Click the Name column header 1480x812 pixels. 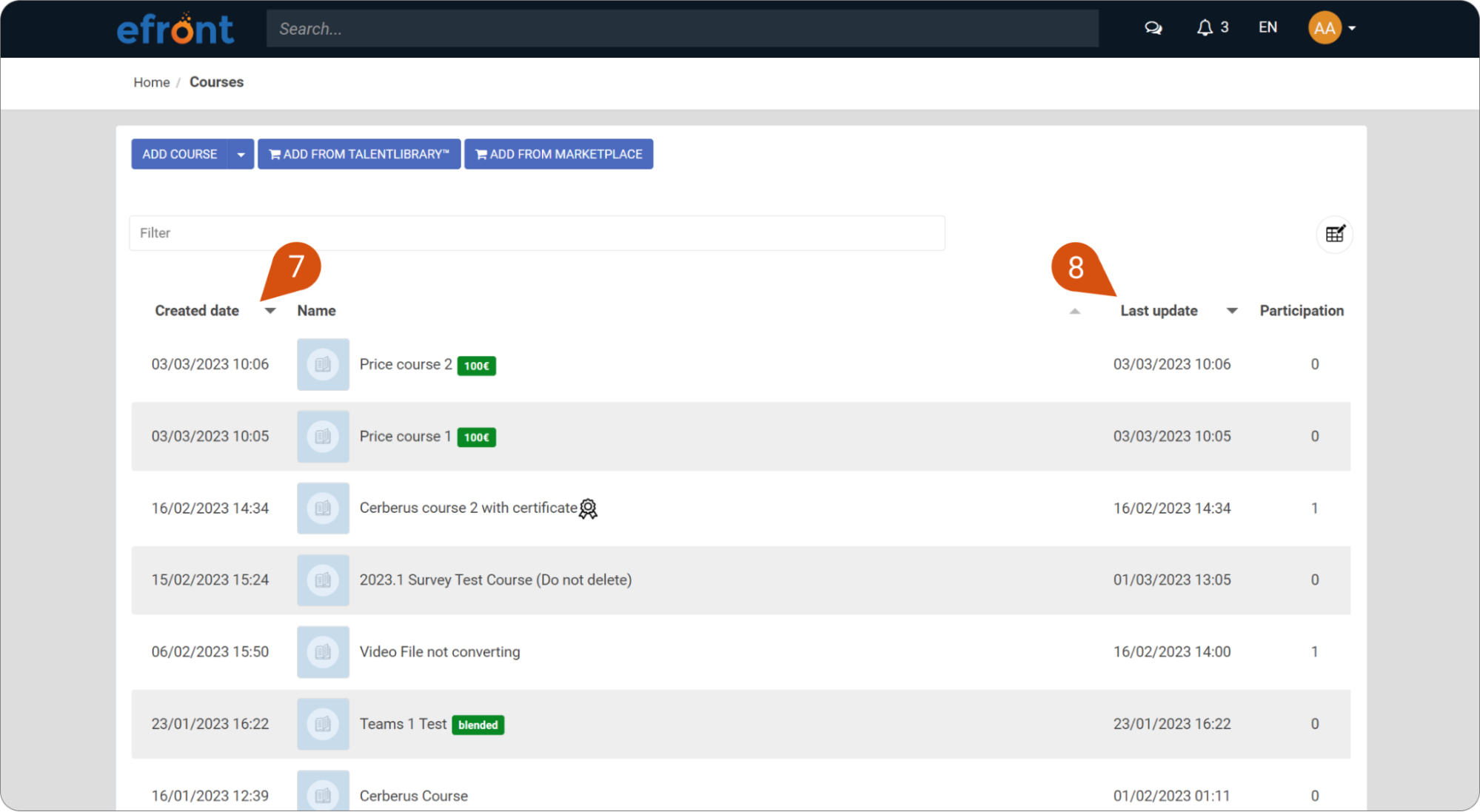tap(317, 311)
